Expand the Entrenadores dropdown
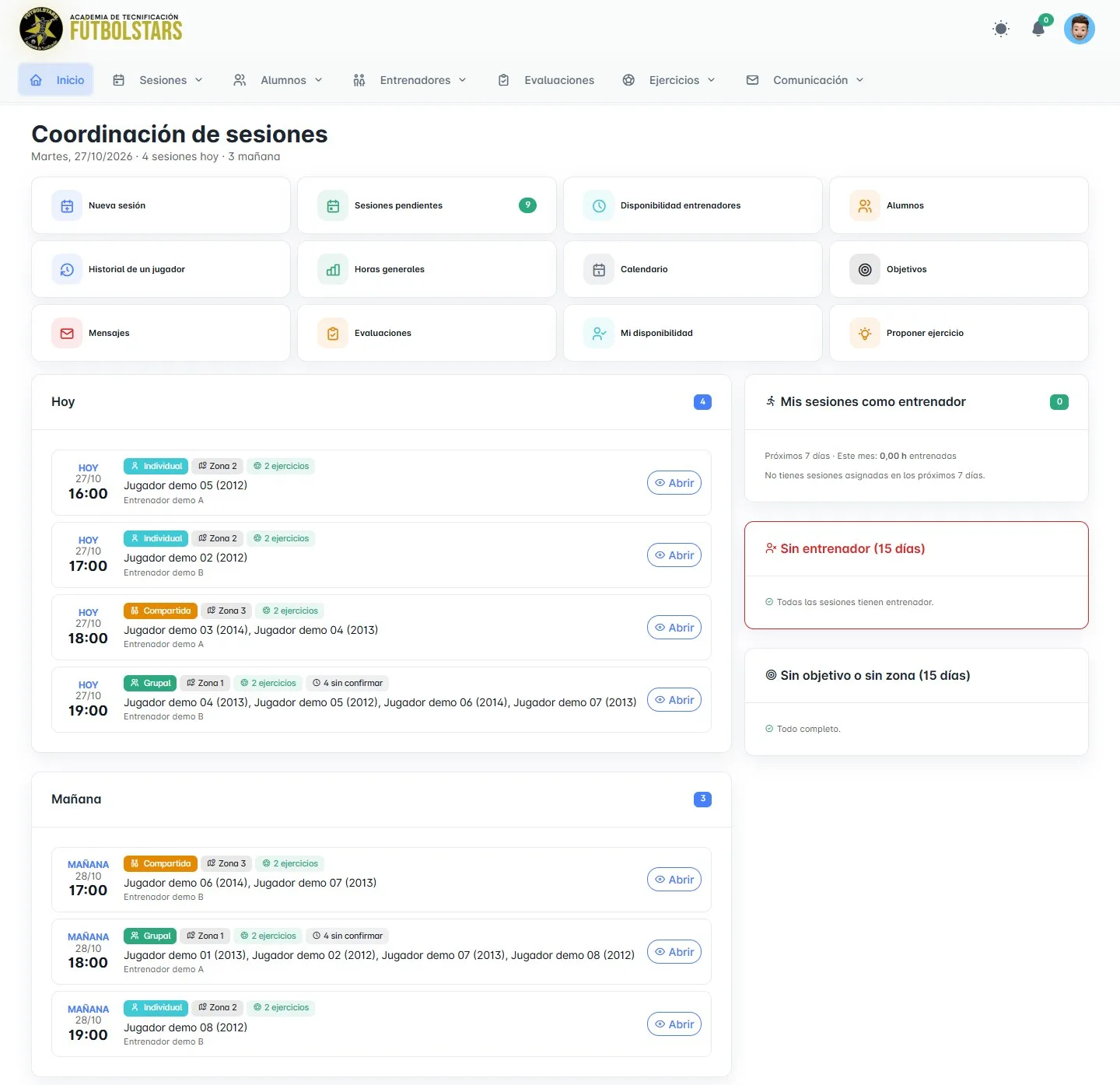The height and width of the screenshot is (1085, 1120). click(410, 80)
